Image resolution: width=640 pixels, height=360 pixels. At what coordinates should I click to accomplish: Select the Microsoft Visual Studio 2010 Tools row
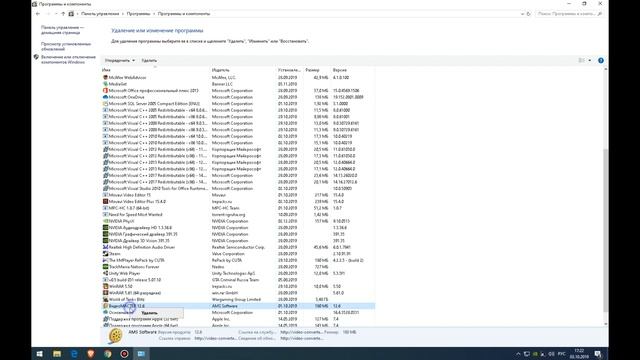238,188
